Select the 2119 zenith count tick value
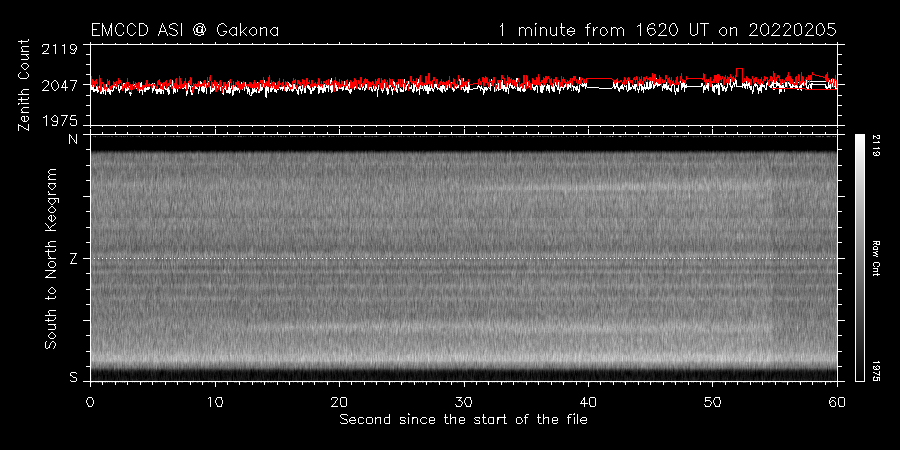The height and width of the screenshot is (450, 900). (x=59, y=51)
